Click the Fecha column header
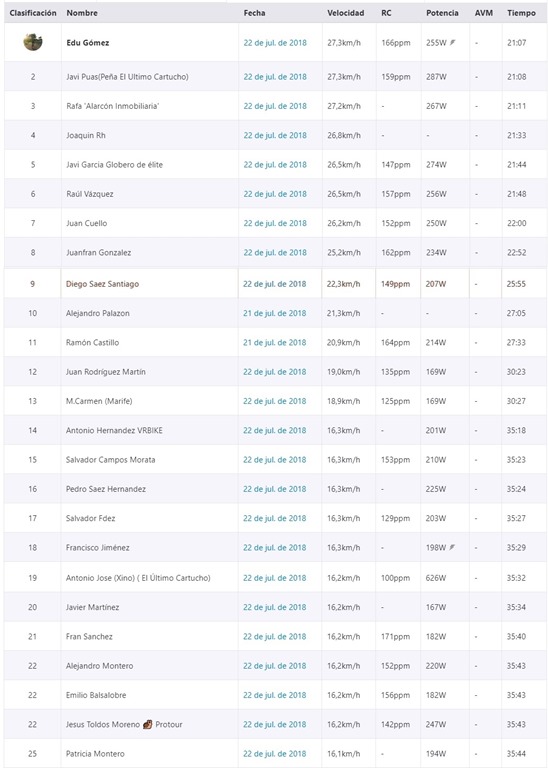The height and width of the screenshot is (768, 548). pyautogui.click(x=254, y=13)
